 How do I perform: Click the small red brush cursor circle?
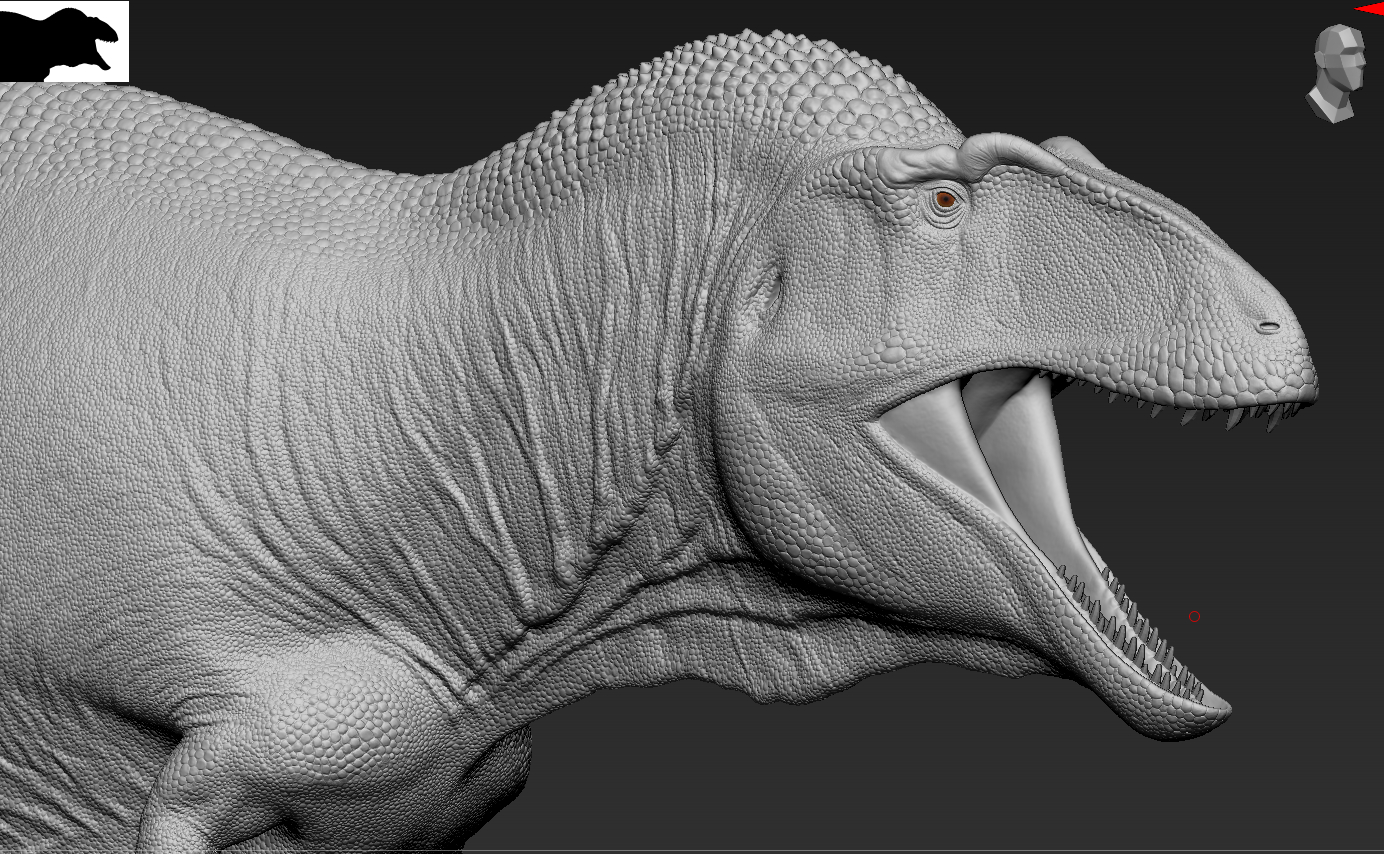pos(1194,617)
